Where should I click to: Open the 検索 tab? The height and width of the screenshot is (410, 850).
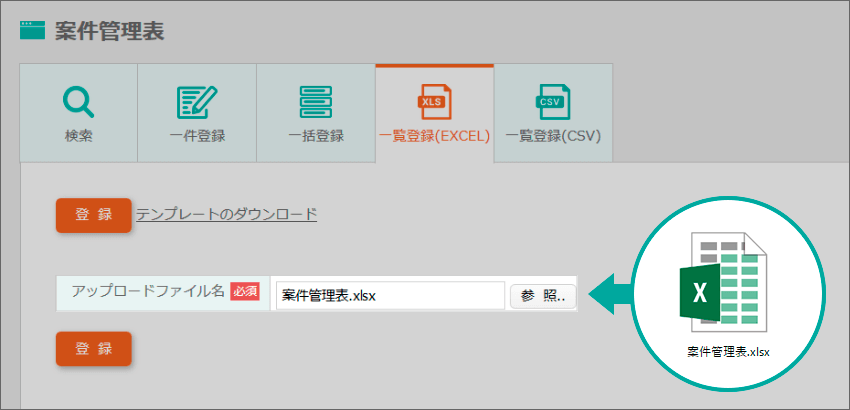(79, 113)
